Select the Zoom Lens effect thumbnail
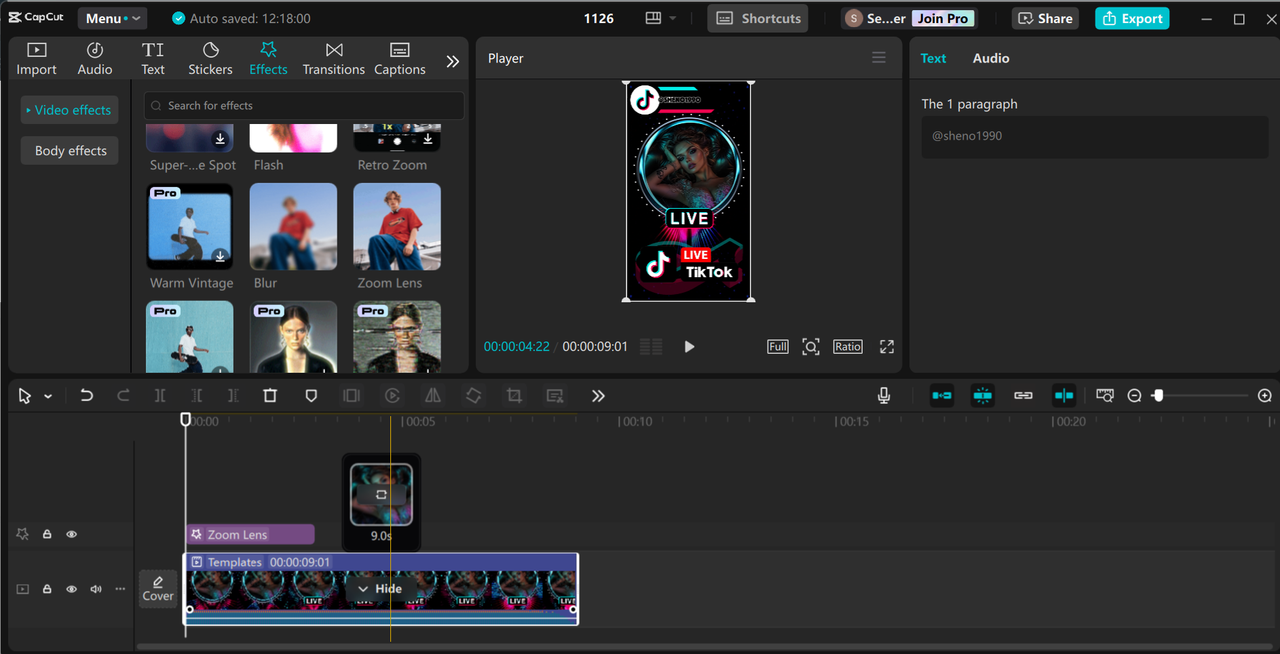1280x654 pixels. (x=397, y=226)
